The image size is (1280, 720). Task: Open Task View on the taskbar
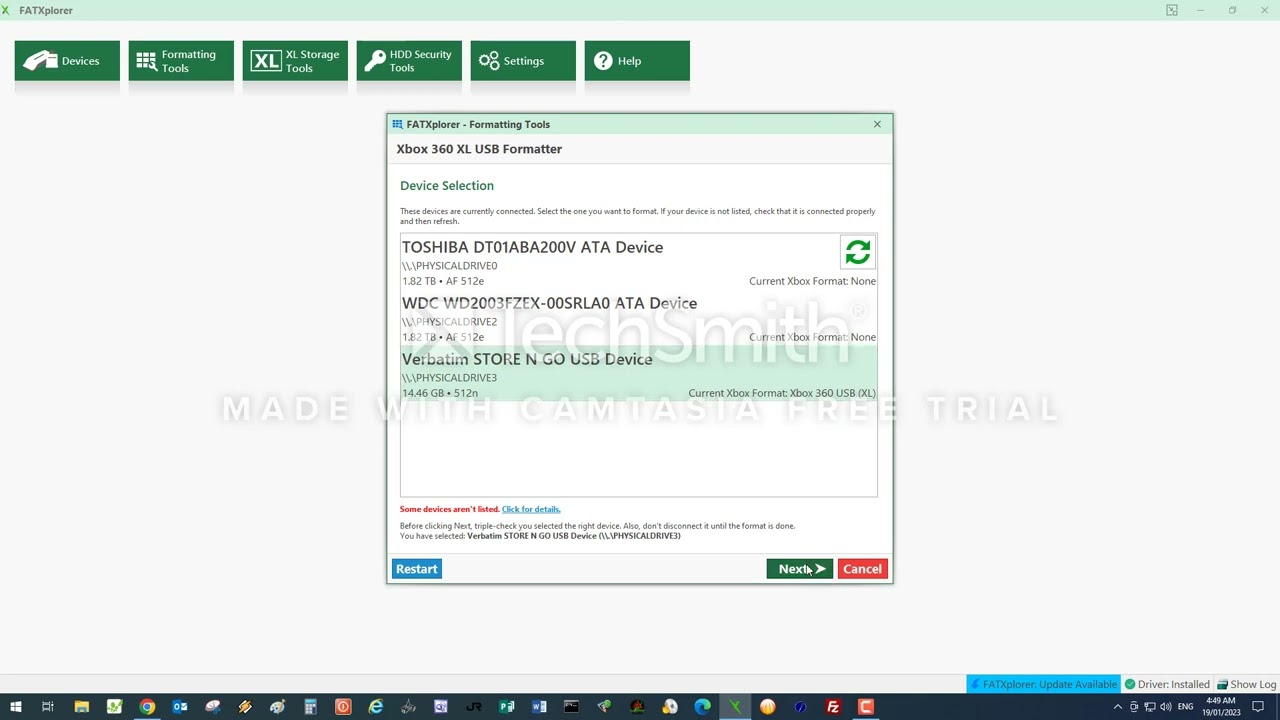(48, 707)
